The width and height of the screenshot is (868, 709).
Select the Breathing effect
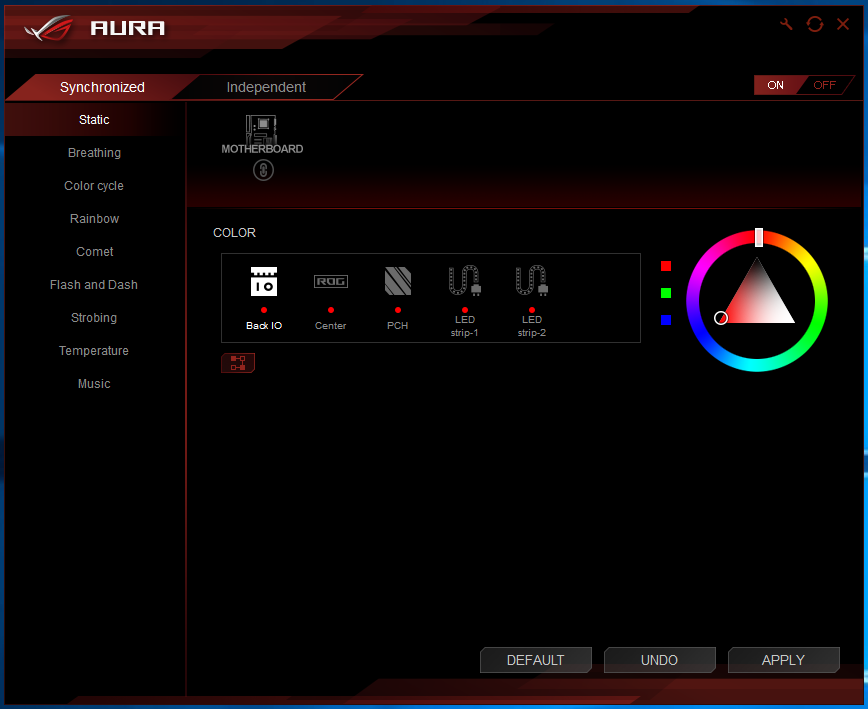(94, 153)
